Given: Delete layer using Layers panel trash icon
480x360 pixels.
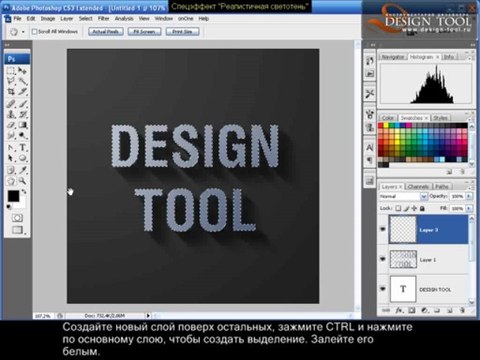Looking at the screenshot, I should 462,310.
